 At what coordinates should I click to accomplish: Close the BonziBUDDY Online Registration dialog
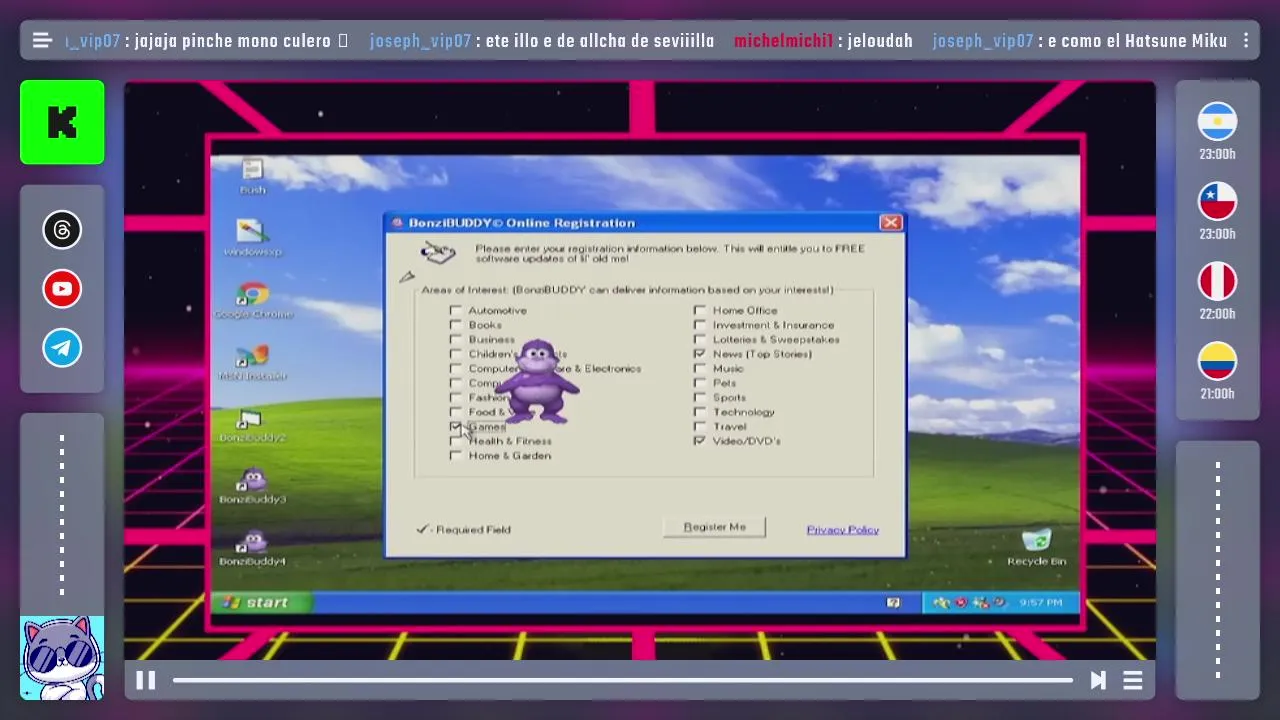coord(890,223)
